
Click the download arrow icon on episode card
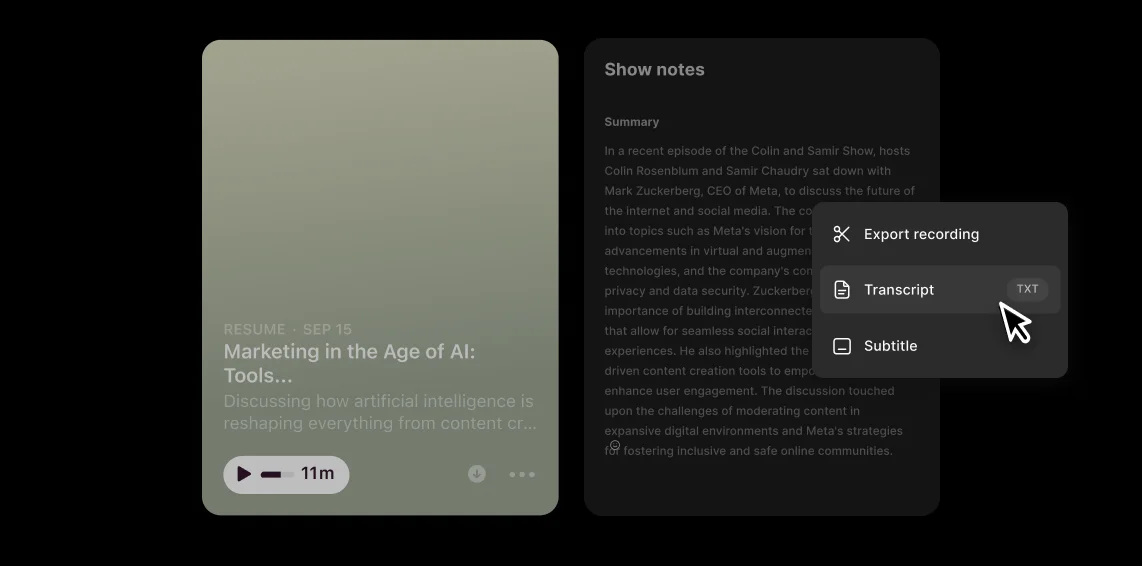tap(476, 474)
